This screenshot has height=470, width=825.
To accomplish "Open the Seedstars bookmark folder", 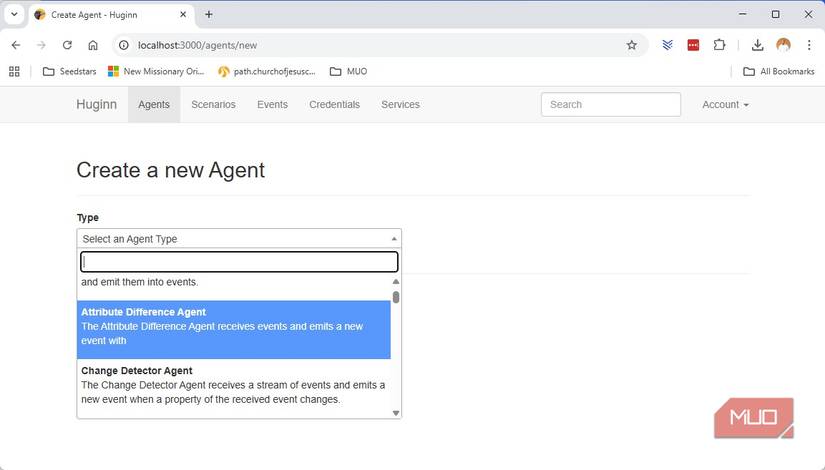I will pos(69,72).
